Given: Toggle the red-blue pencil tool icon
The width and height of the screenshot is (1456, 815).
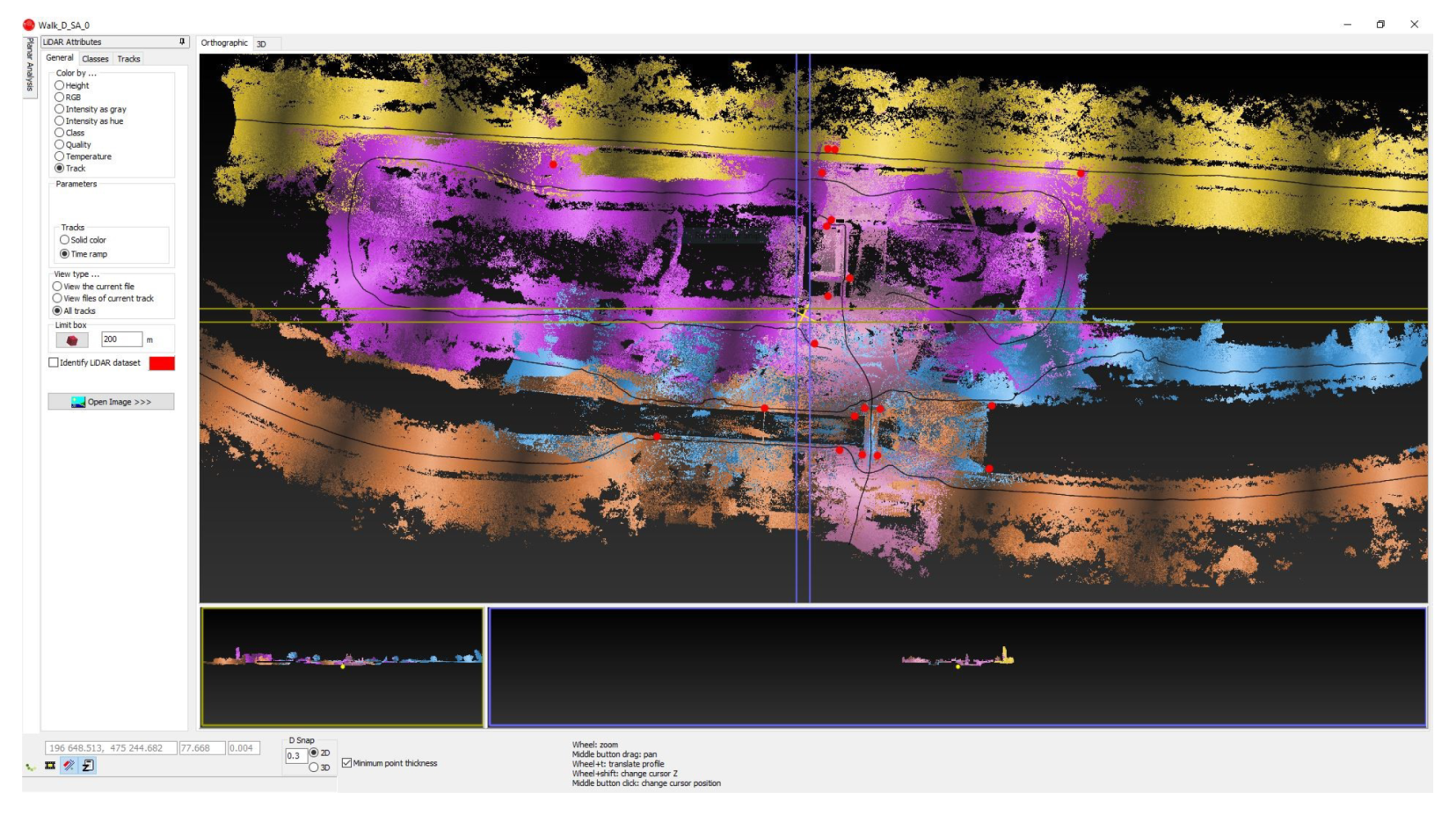Looking at the screenshot, I should tap(69, 766).
